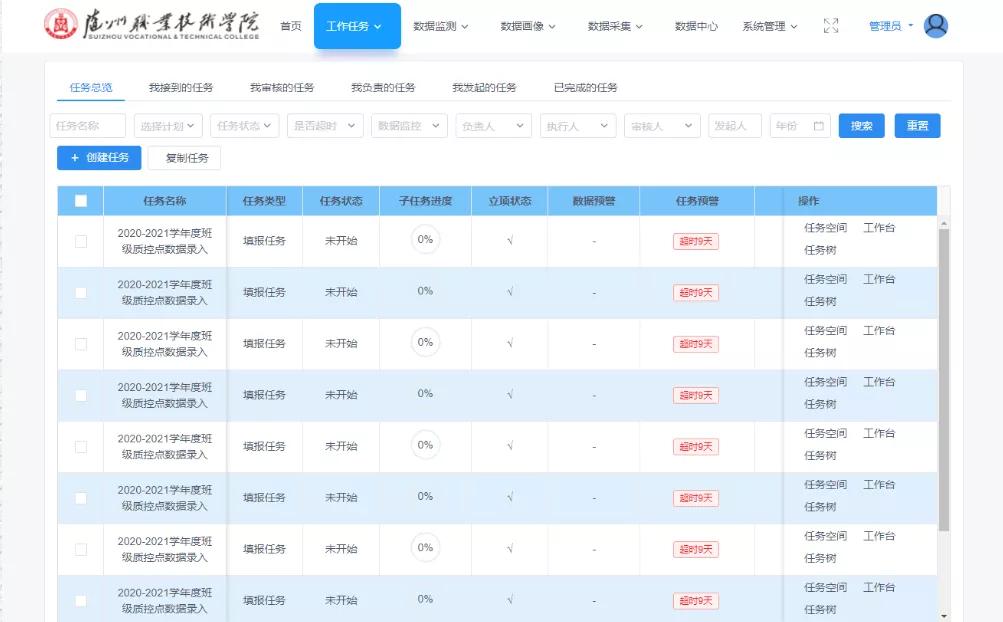The height and width of the screenshot is (622, 1003).
Task: Check the checkbox on the first task row
Action: [80, 240]
